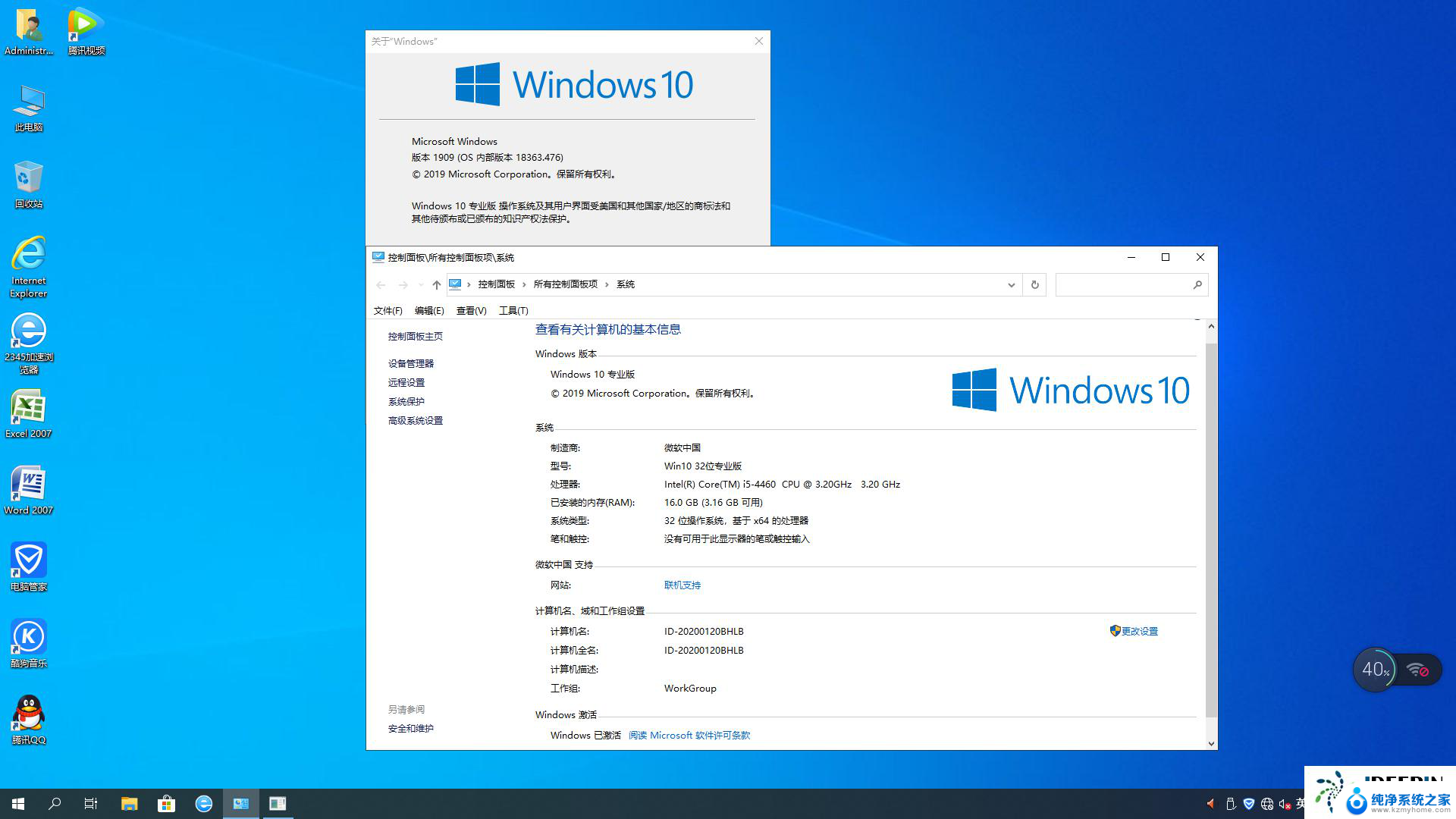This screenshot has height=819, width=1456.
Task: Launch the 2345加速浏览器 desktop shortcut
Action: click(29, 344)
